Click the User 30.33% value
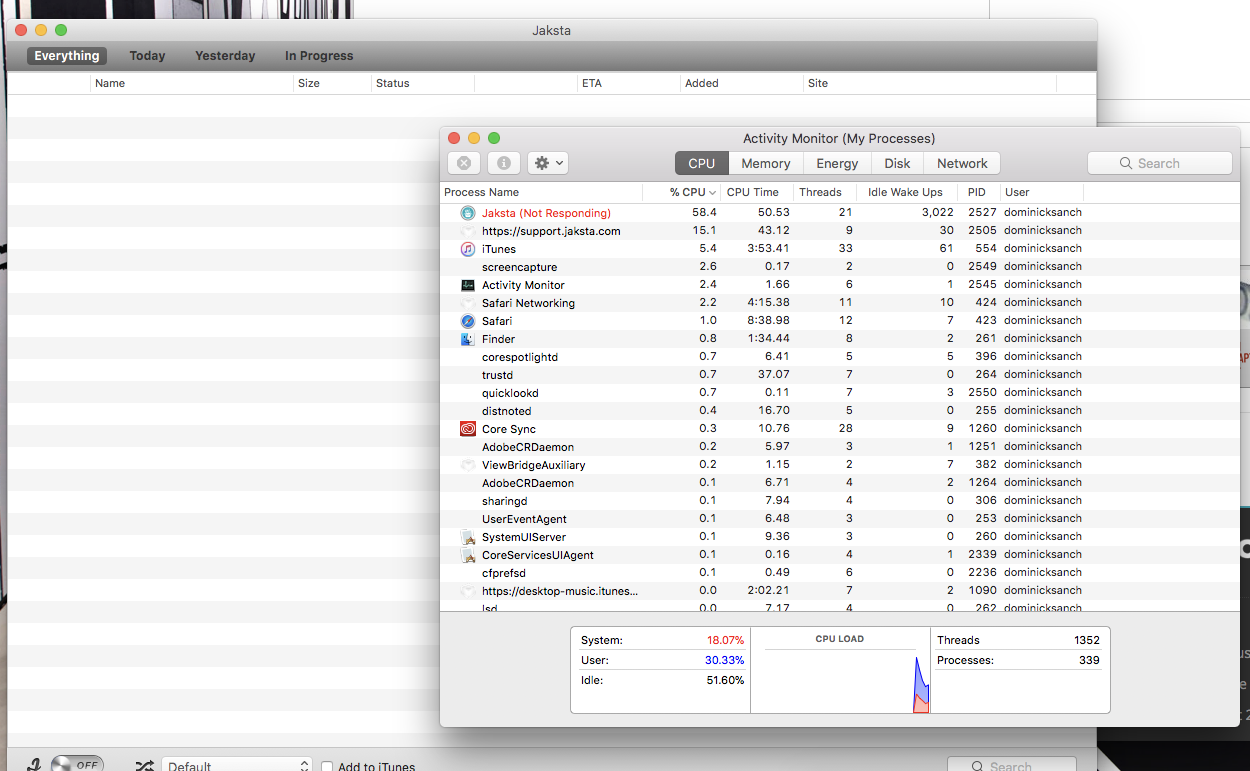This screenshot has height=771, width=1250. (725, 660)
